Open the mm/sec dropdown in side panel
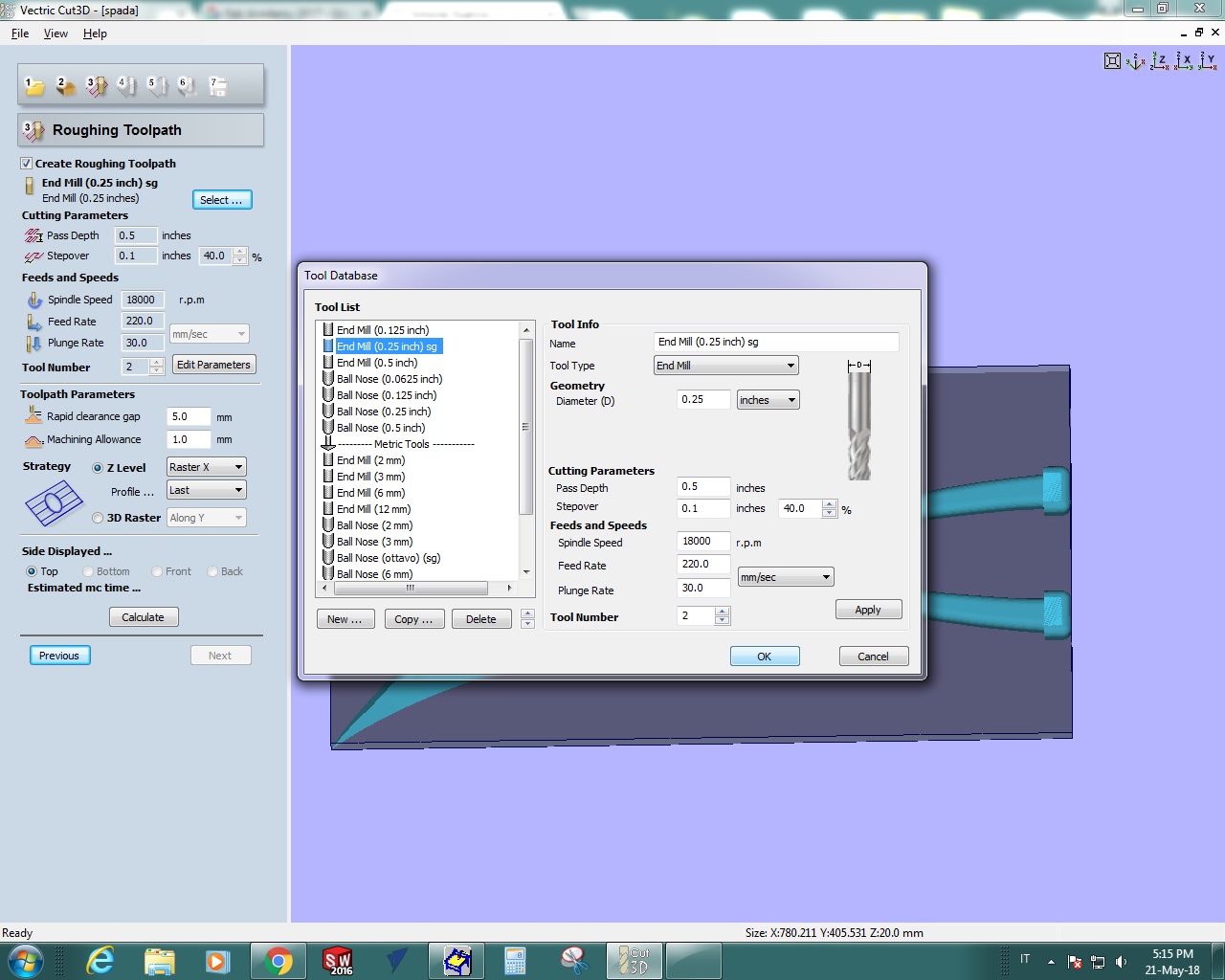1225x980 pixels. coord(209,334)
